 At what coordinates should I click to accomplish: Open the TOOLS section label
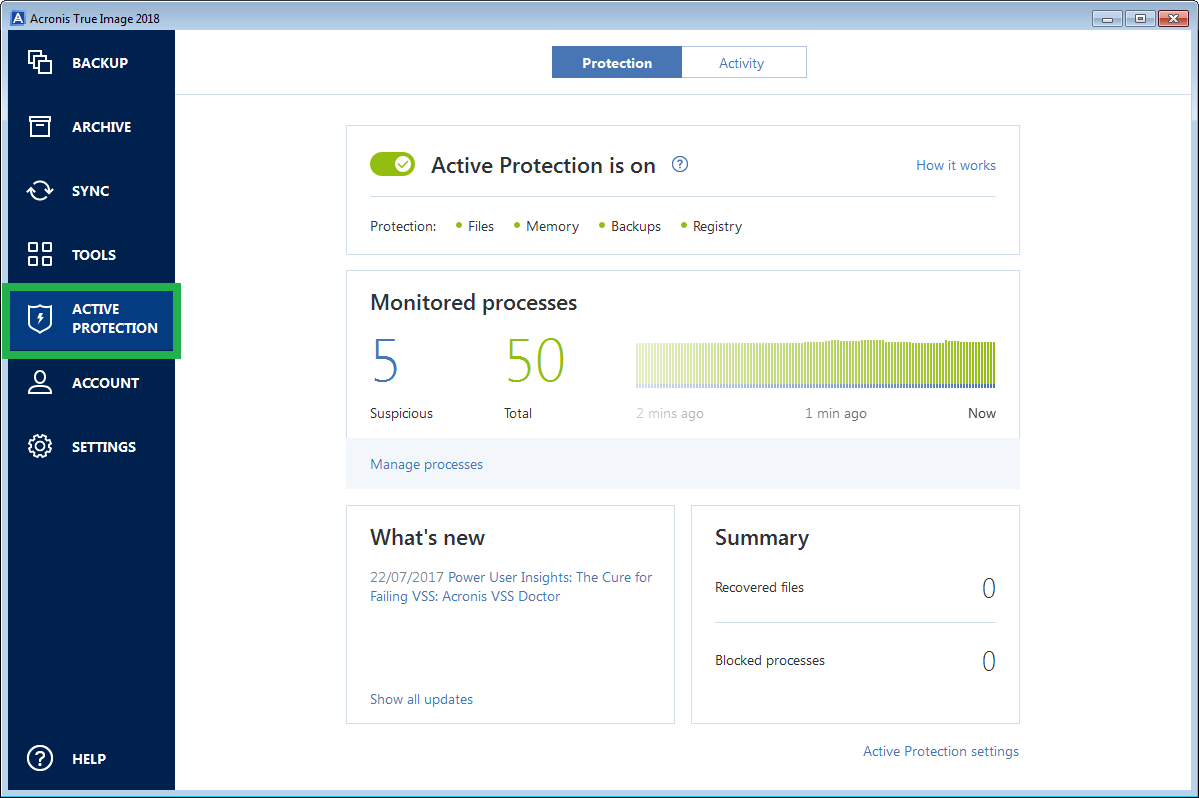(94, 255)
